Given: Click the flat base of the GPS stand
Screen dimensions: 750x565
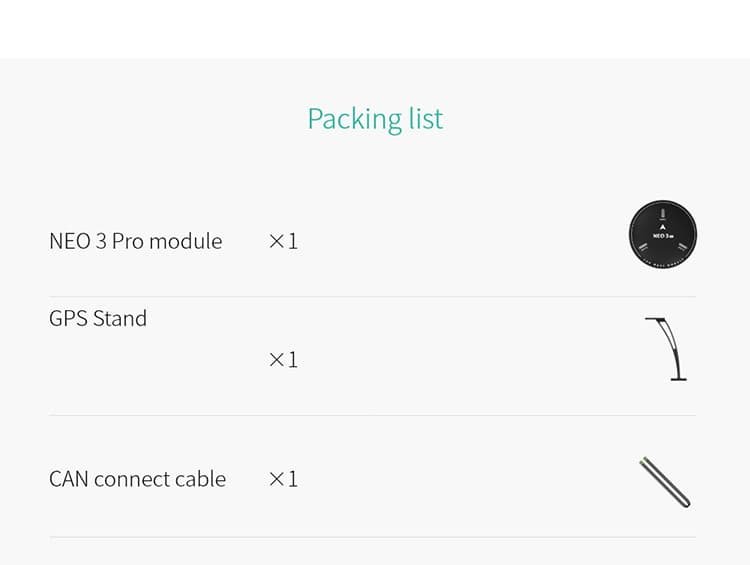Looking at the screenshot, I should click(x=678, y=379).
